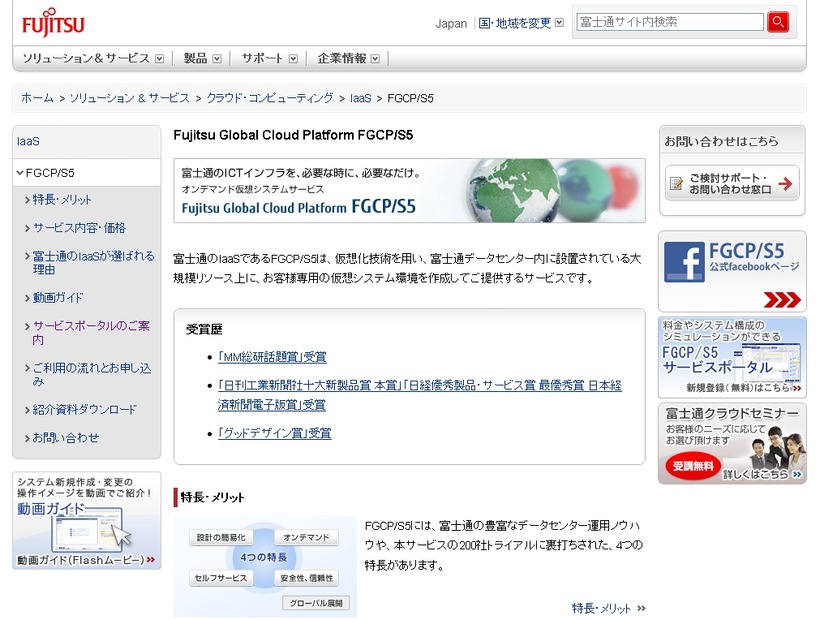Click the 安全性、信頼性 label in diagram
The image size is (820, 620).
pyautogui.click(x=306, y=578)
